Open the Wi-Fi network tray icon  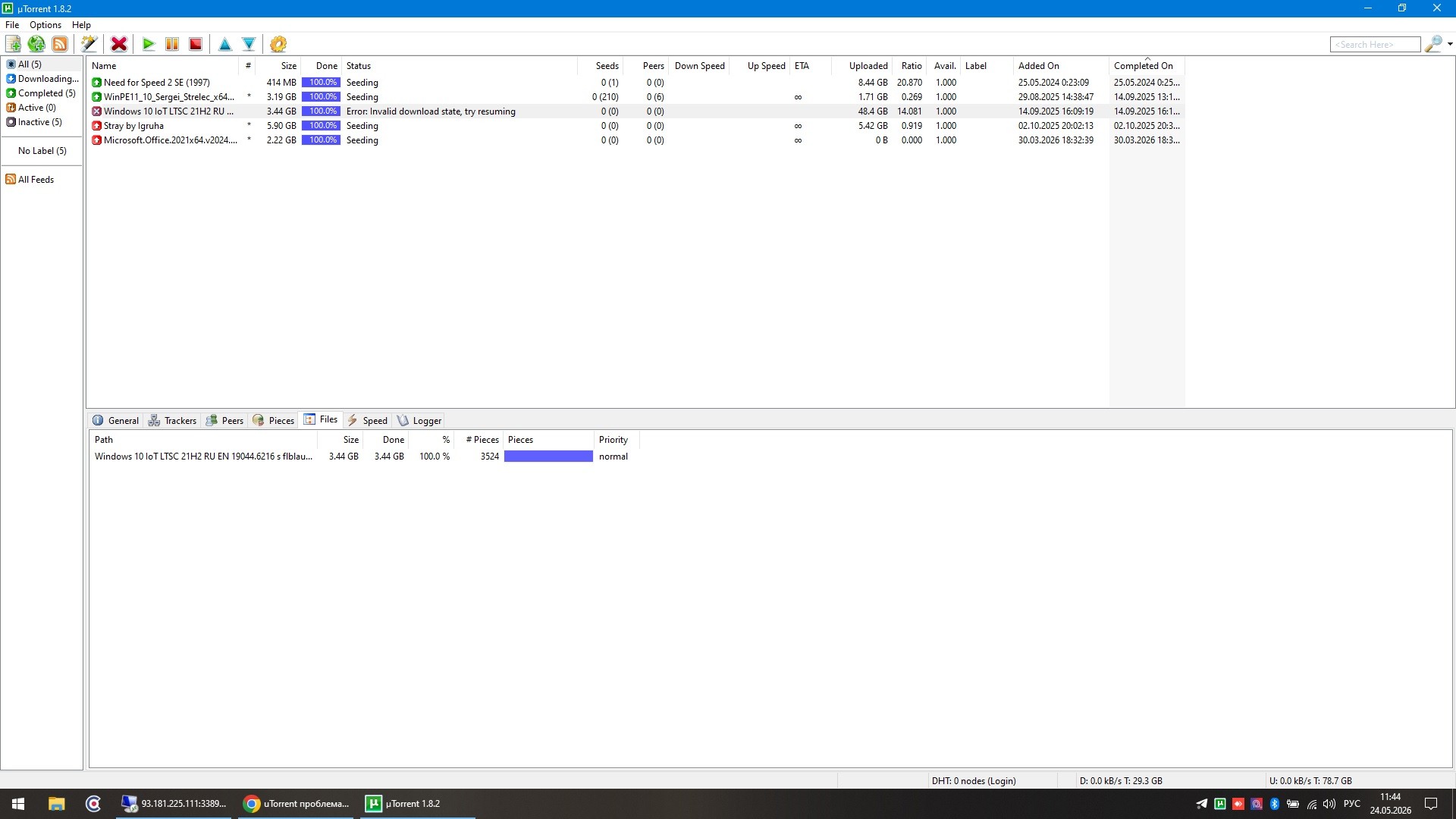pos(1311,804)
